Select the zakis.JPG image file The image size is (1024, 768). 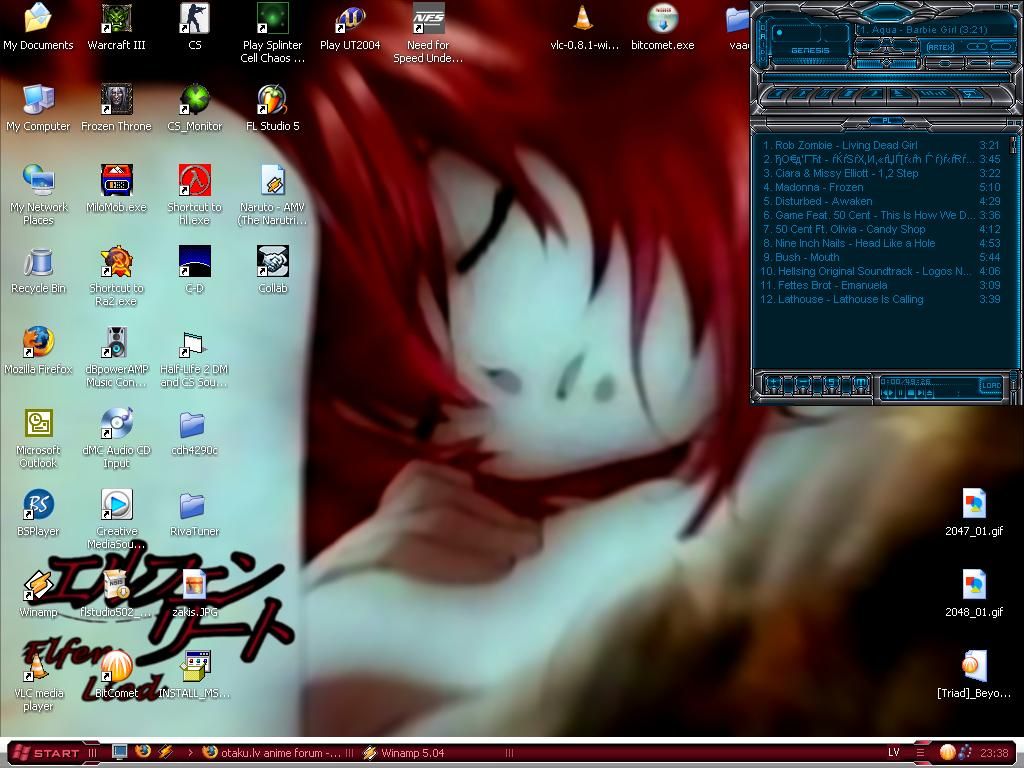tap(195, 594)
